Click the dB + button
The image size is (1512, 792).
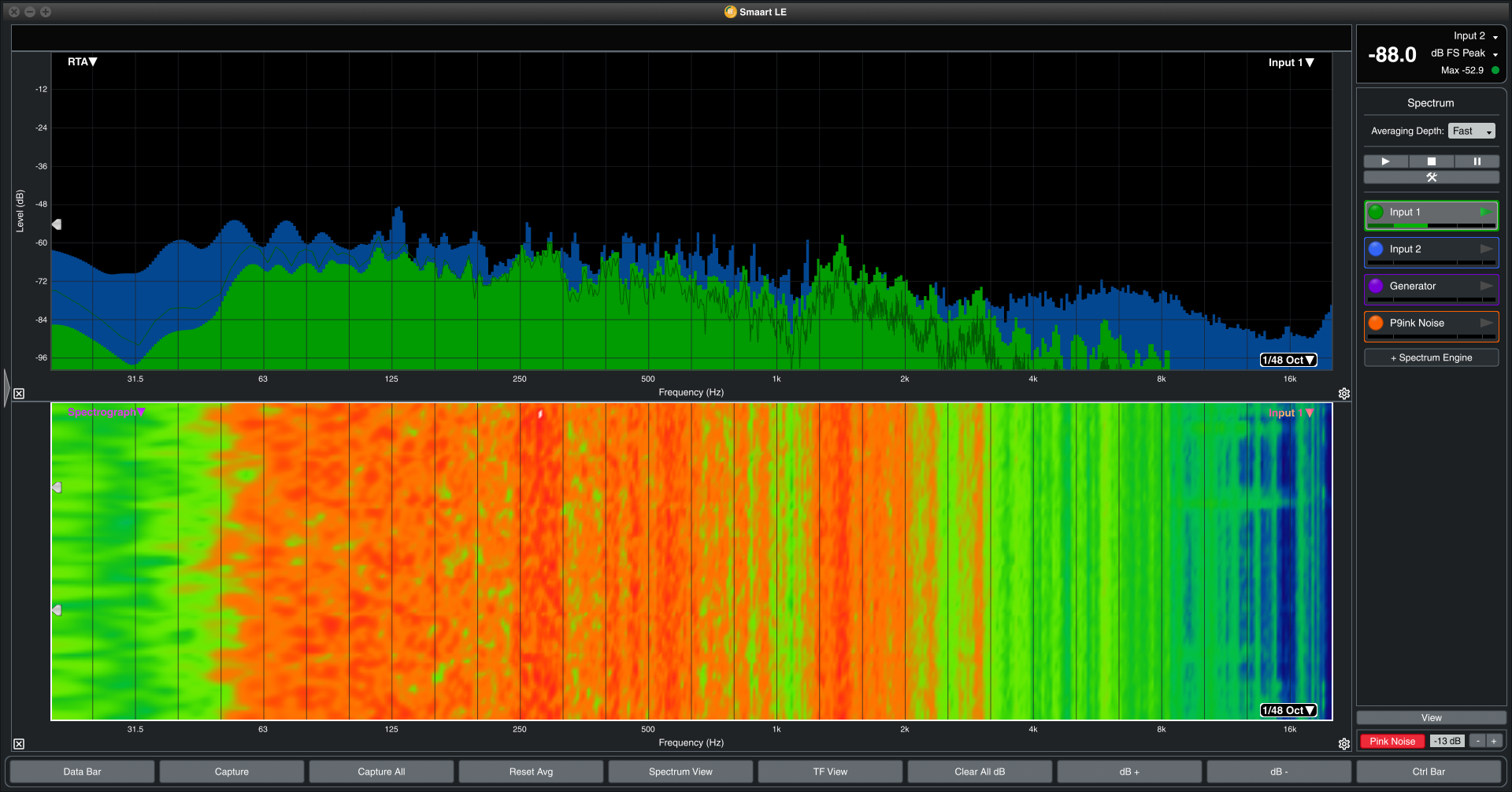[1129, 772]
